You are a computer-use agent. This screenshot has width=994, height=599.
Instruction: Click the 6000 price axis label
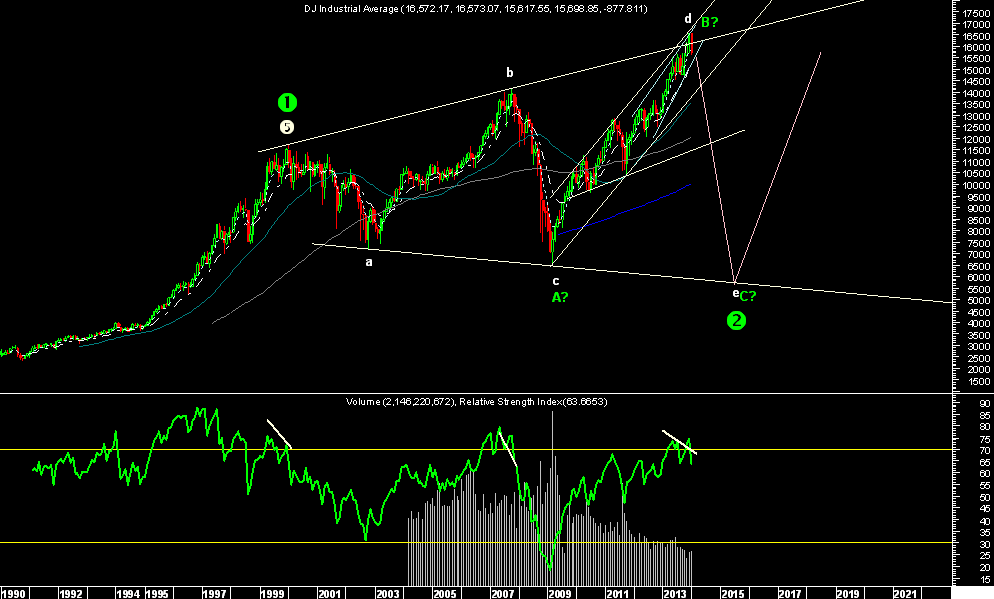click(x=979, y=277)
